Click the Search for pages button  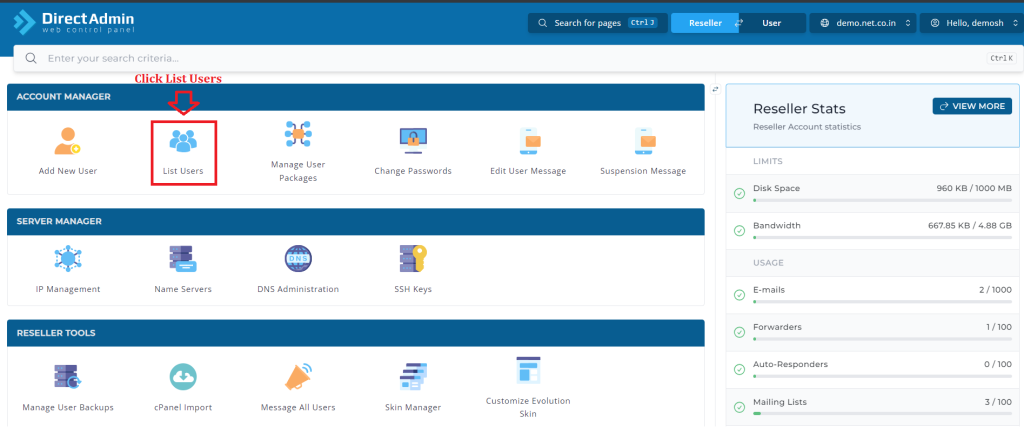pos(598,23)
